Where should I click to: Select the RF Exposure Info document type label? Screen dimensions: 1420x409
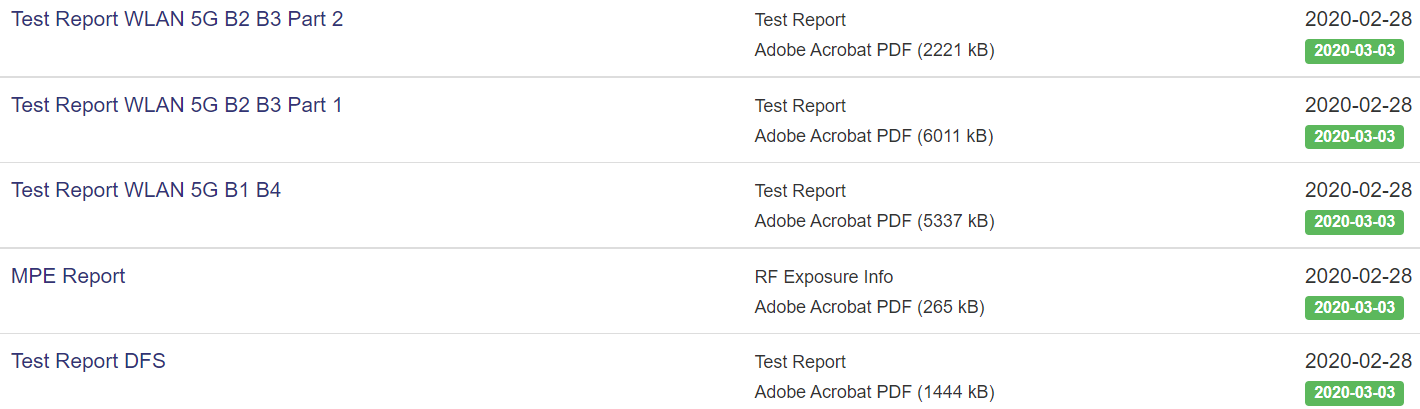[824, 277]
